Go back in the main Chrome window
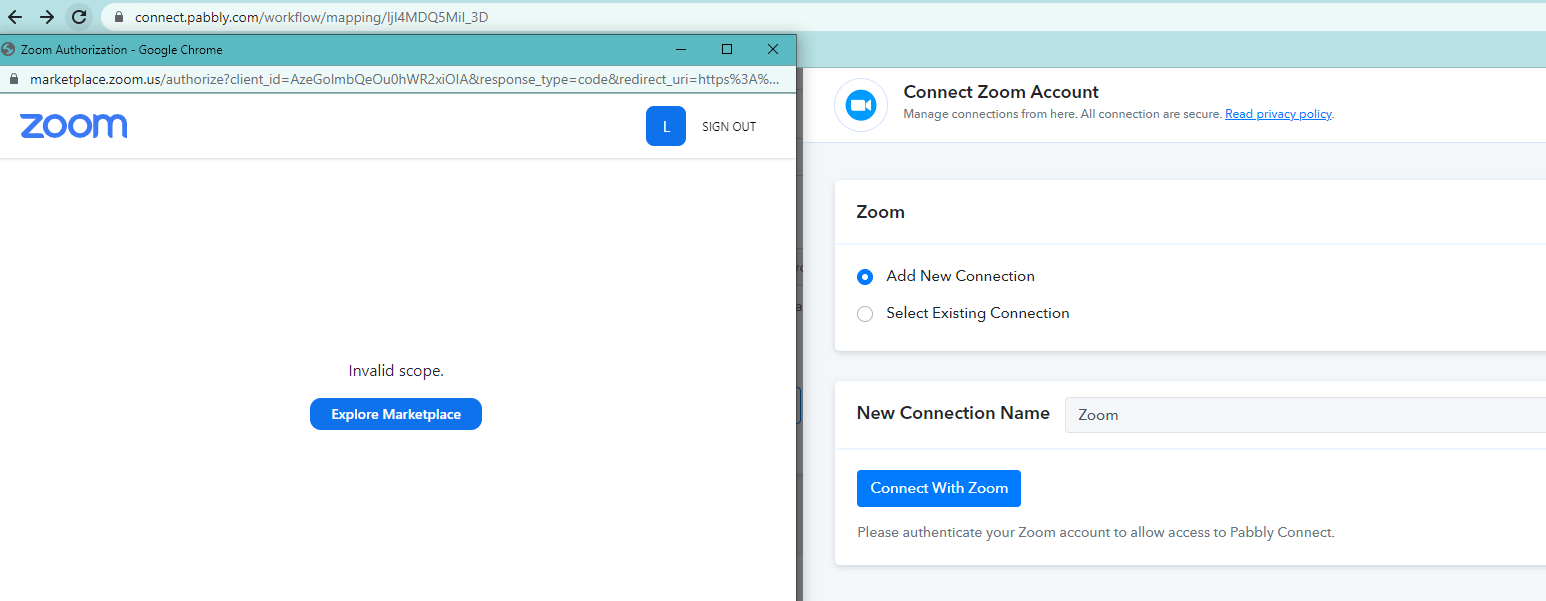The height and width of the screenshot is (601, 1546). [x=15, y=17]
